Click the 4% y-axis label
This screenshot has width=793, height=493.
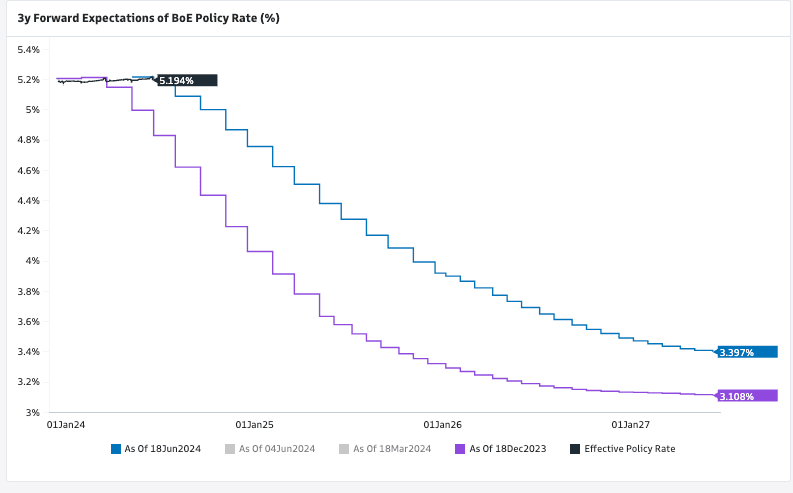pos(31,261)
